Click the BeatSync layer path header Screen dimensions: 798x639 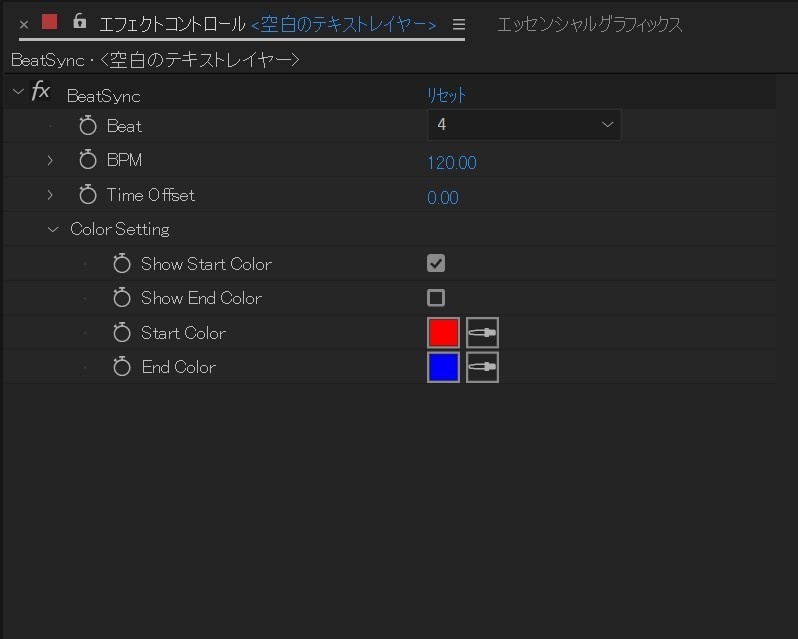click(155, 60)
